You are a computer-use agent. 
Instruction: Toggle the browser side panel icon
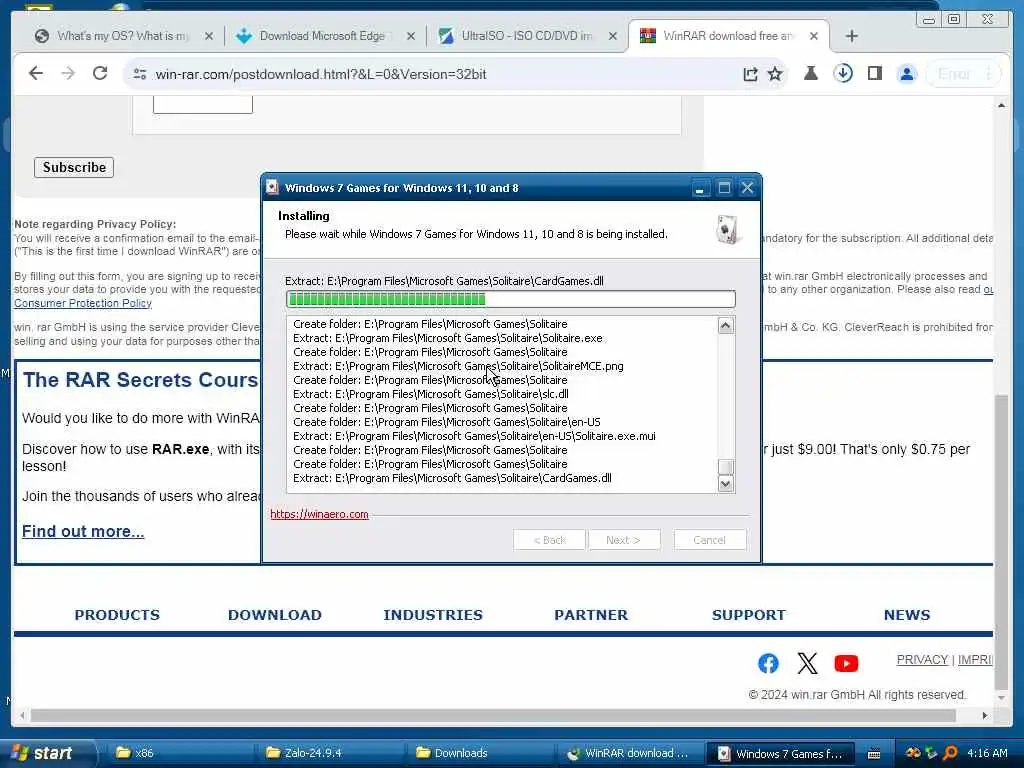tap(874, 73)
